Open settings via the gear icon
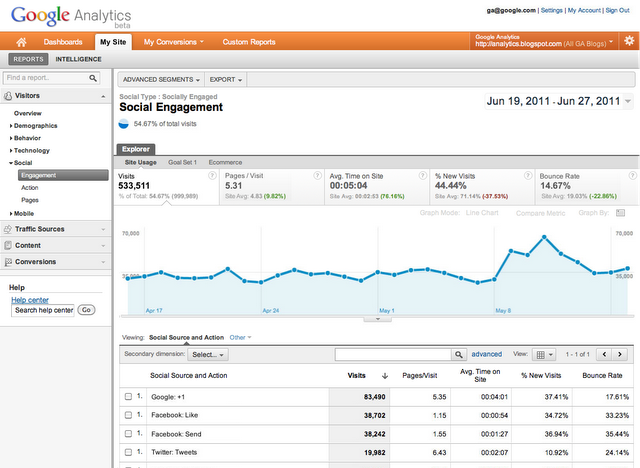Viewport: 640px width, 468px height. tap(628, 41)
